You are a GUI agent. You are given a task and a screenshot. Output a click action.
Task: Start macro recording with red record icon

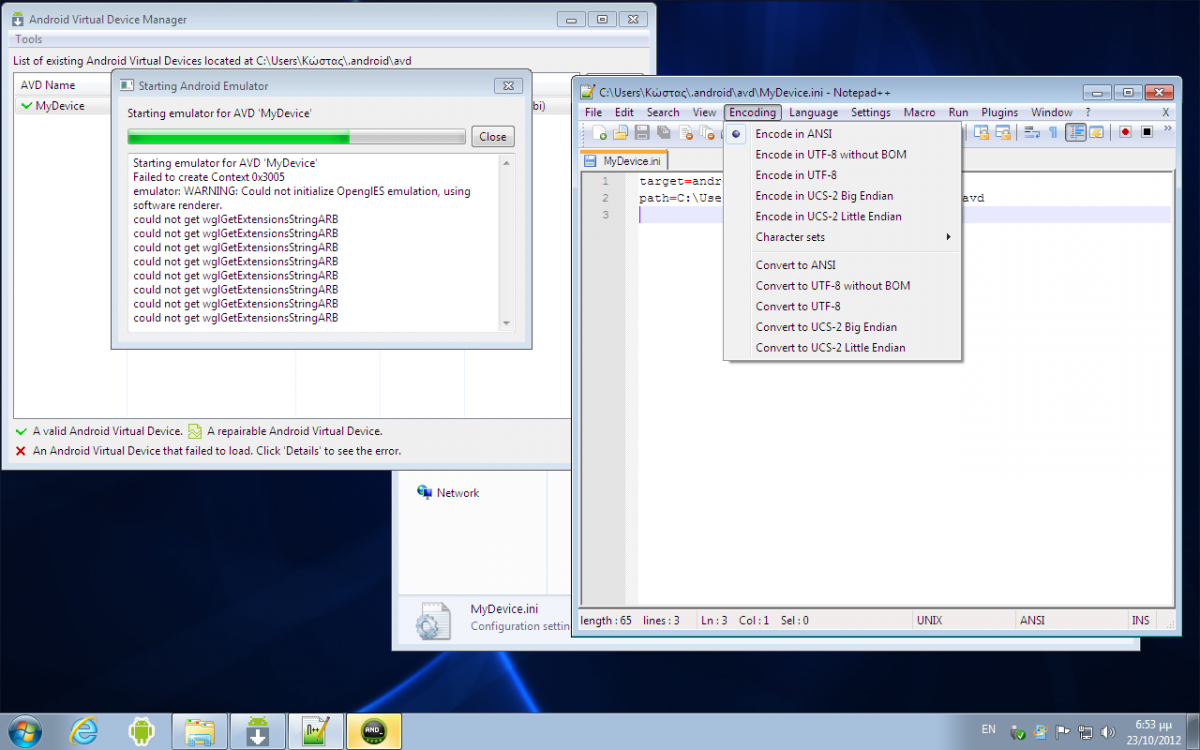tap(1125, 132)
